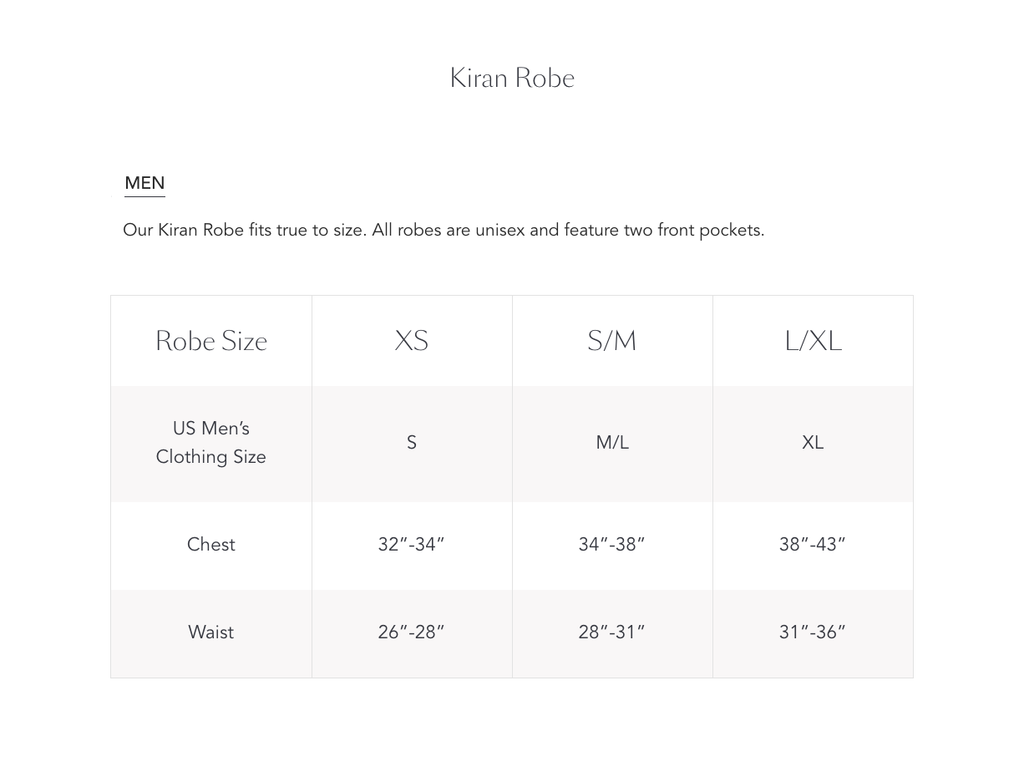Image resolution: width=1024 pixels, height=777 pixels.
Task: Click the S clothing size cell
Action: click(411, 442)
